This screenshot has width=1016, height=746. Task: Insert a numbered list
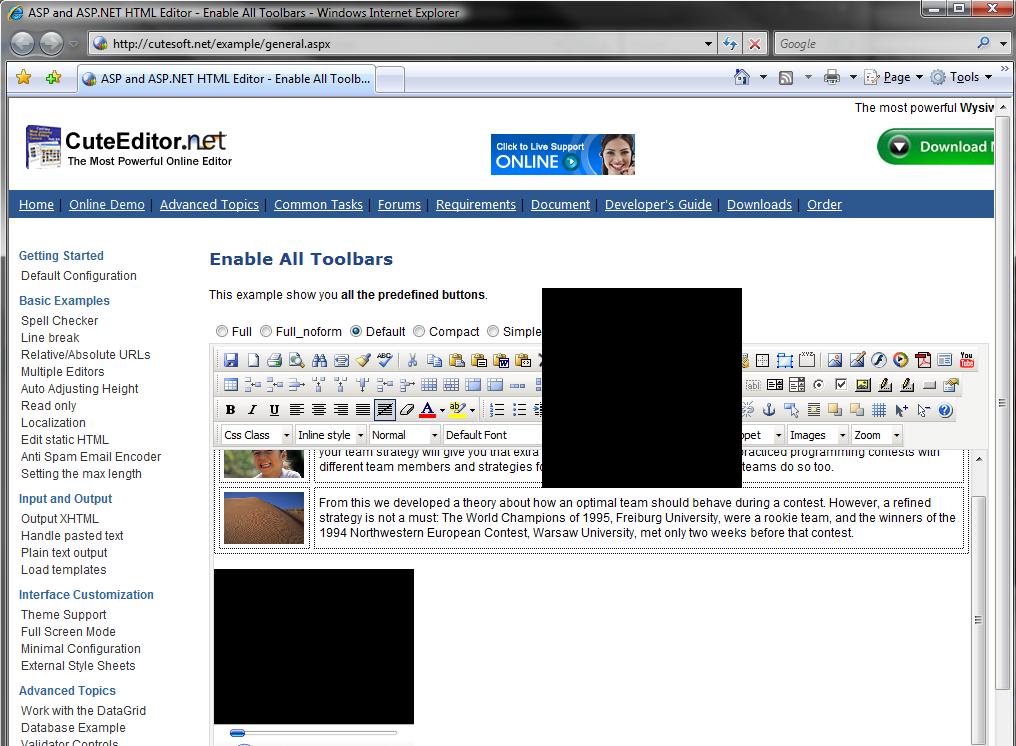497,410
